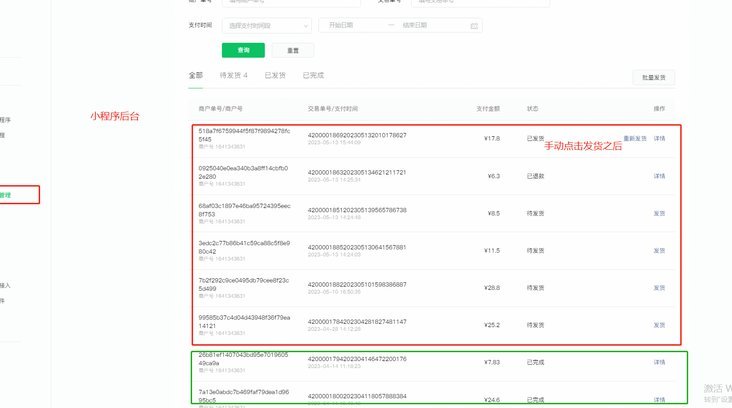The height and width of the screenshot is (408, 732).
Task: Click the 支付时间 field label
Action: point(200,25)
